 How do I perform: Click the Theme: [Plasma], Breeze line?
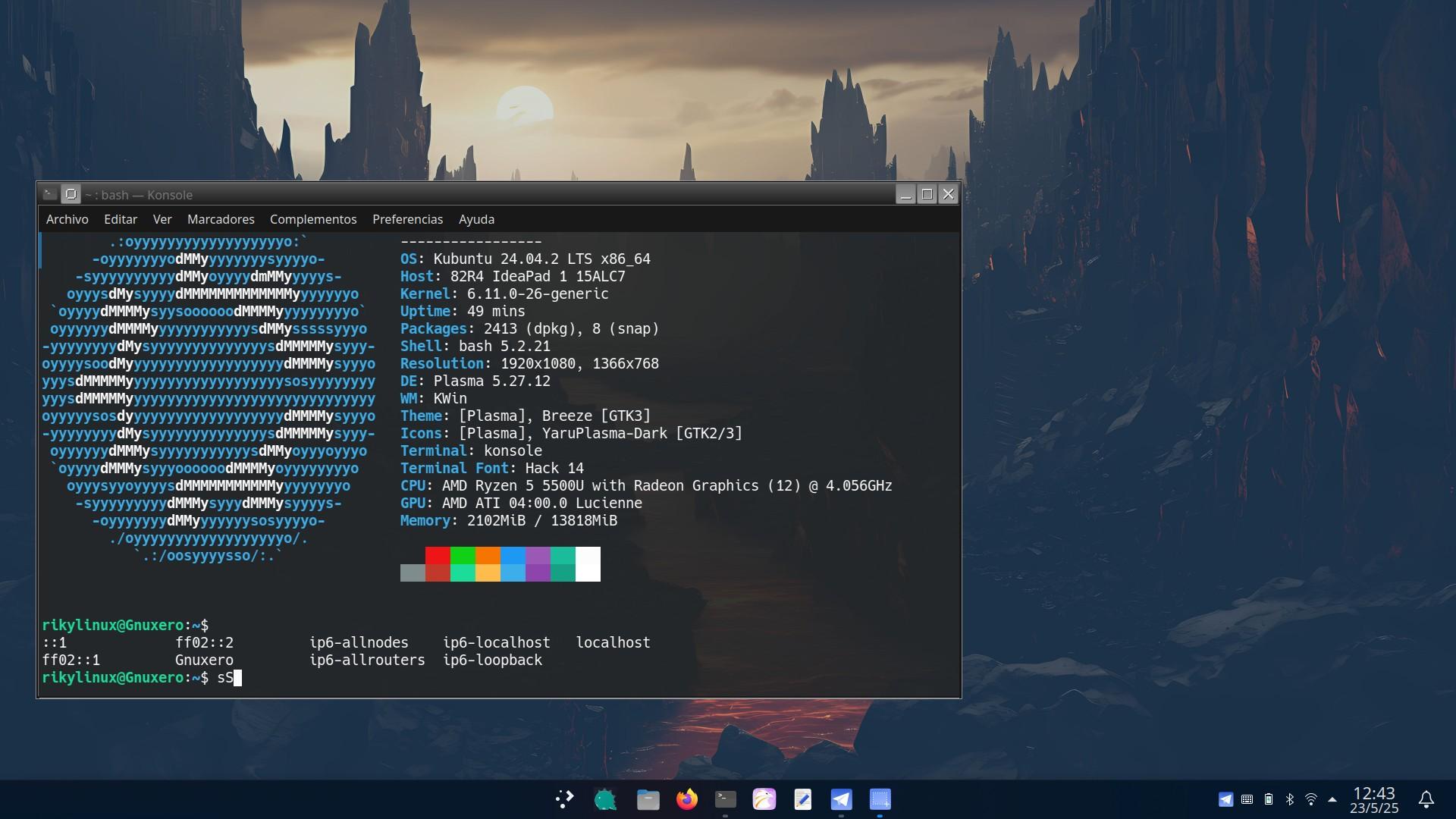[526, 416]
